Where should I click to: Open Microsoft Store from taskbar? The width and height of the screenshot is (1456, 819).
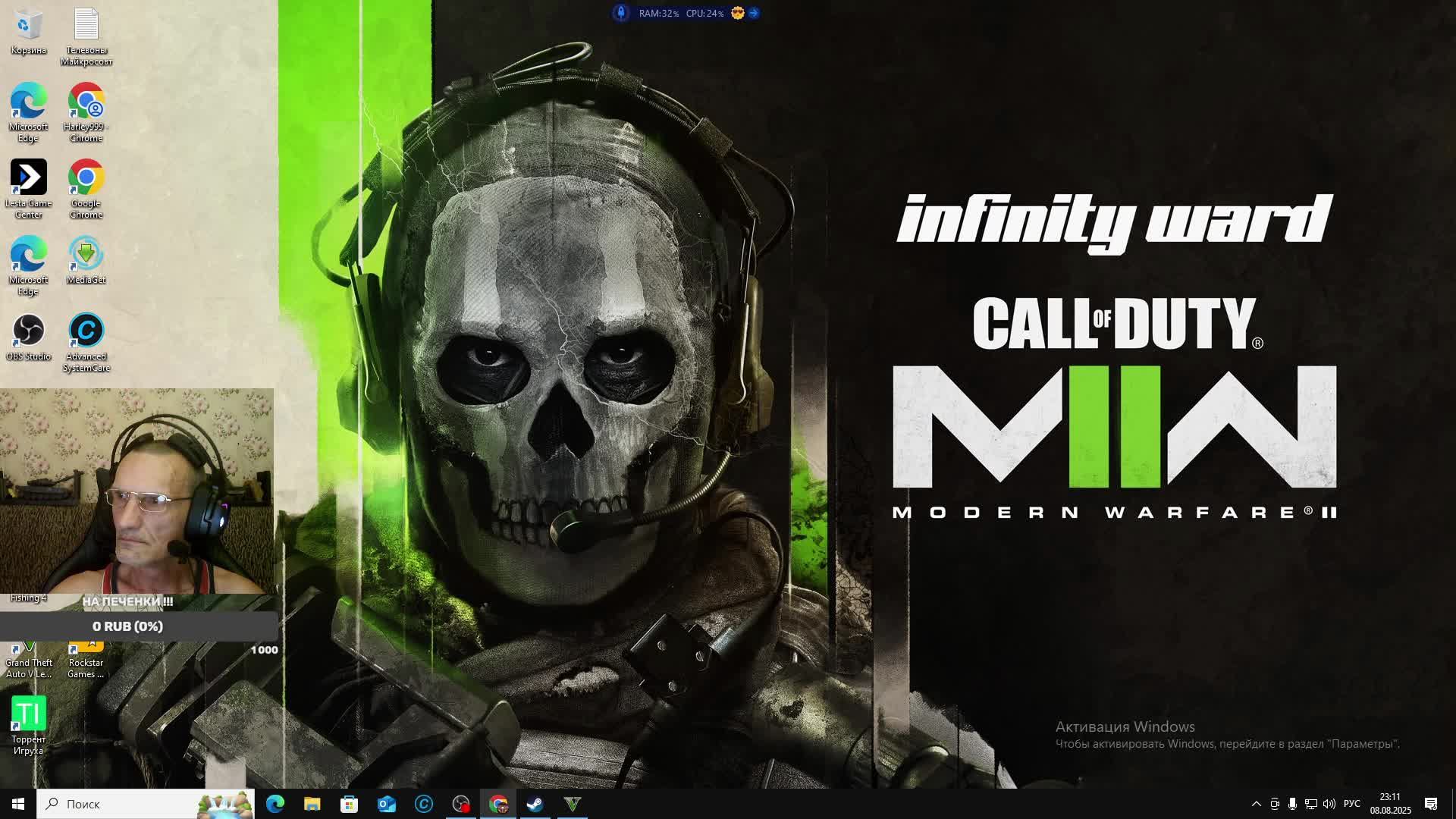(x=349, y=804)
